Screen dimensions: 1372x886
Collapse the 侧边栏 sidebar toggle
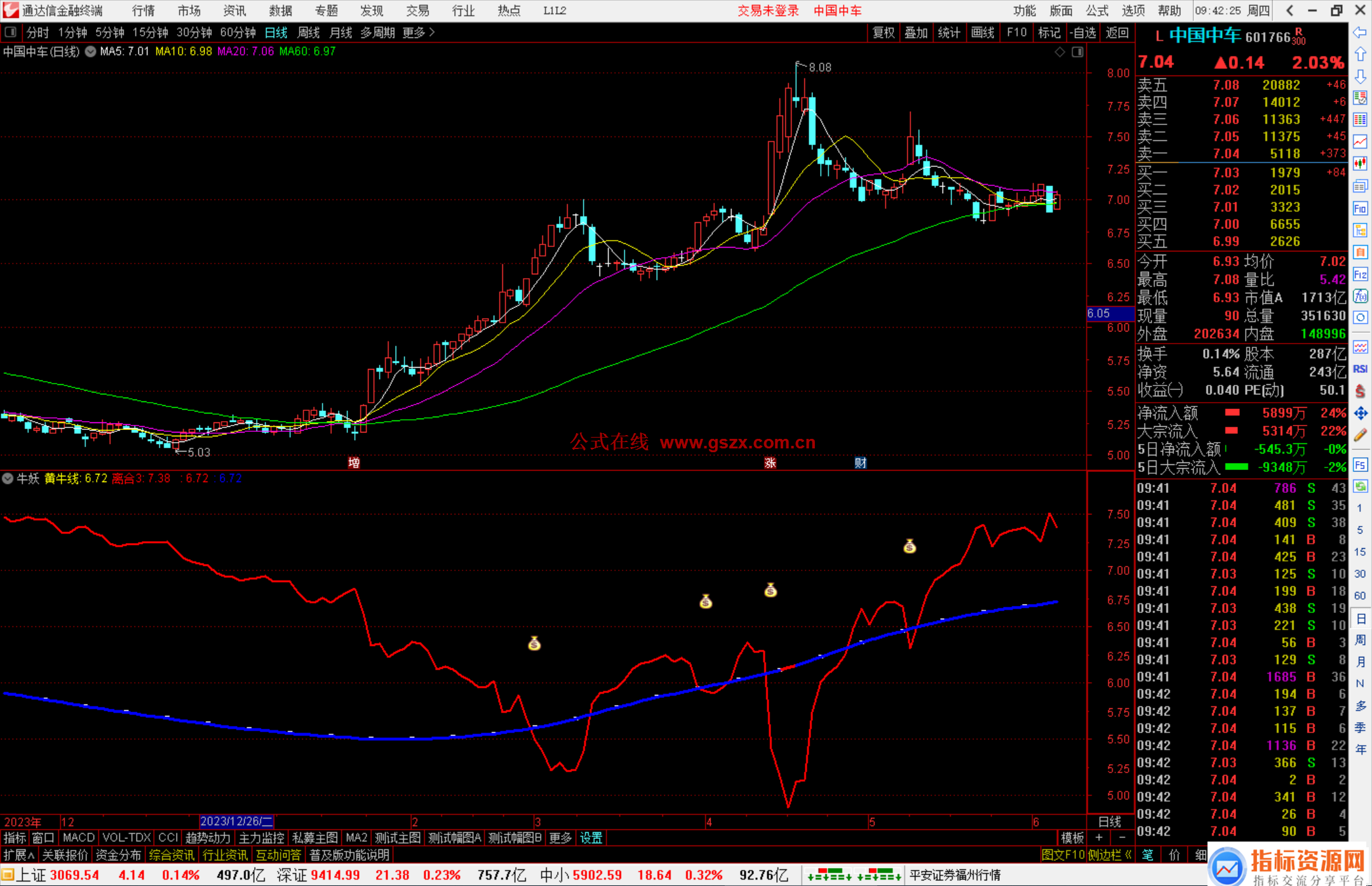tap(1110, 856)
